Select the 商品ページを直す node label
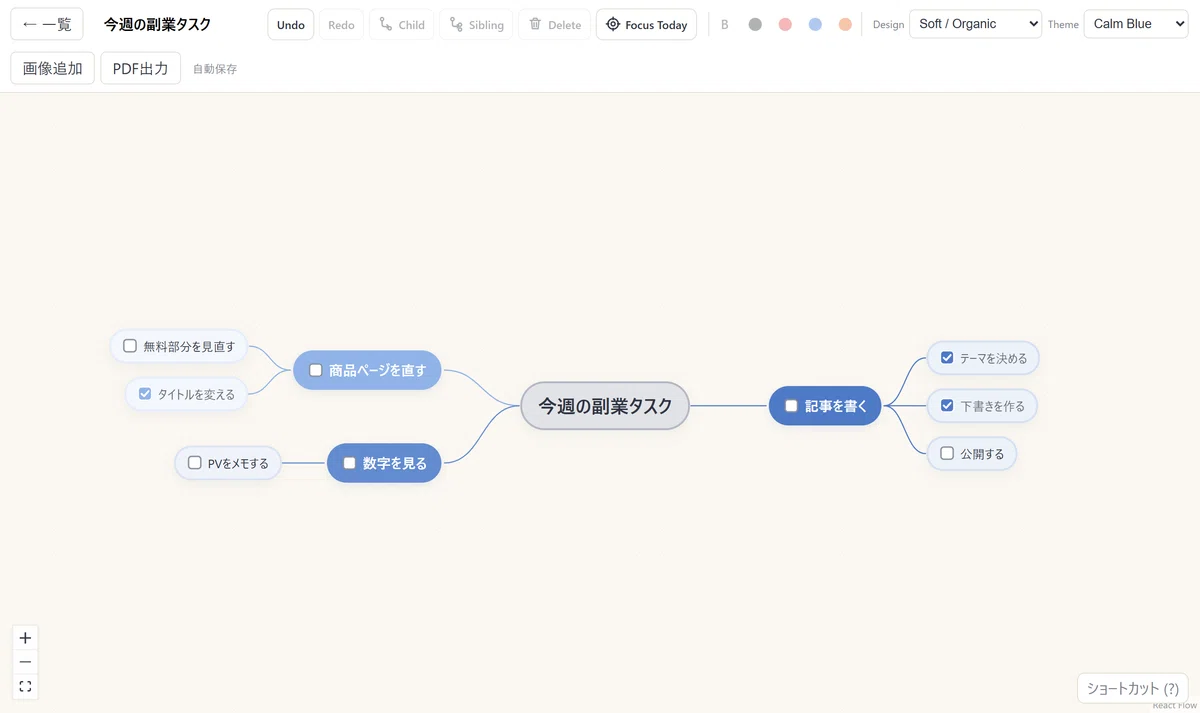Image resolution: width=1200 pixels, height=713 pixels. pyautogui.click(x=378, y=370)
